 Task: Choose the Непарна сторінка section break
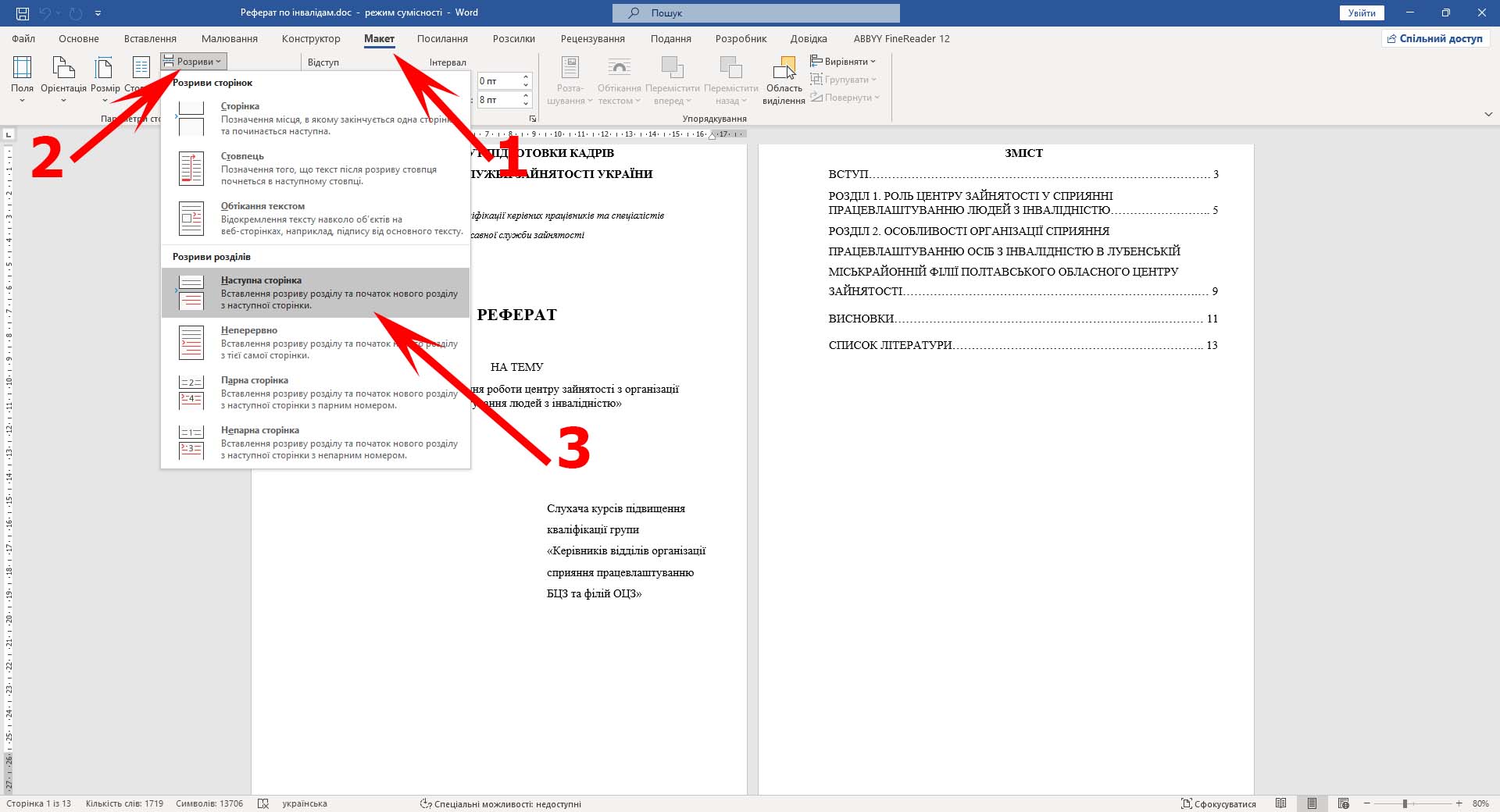[x=316, y=443]
